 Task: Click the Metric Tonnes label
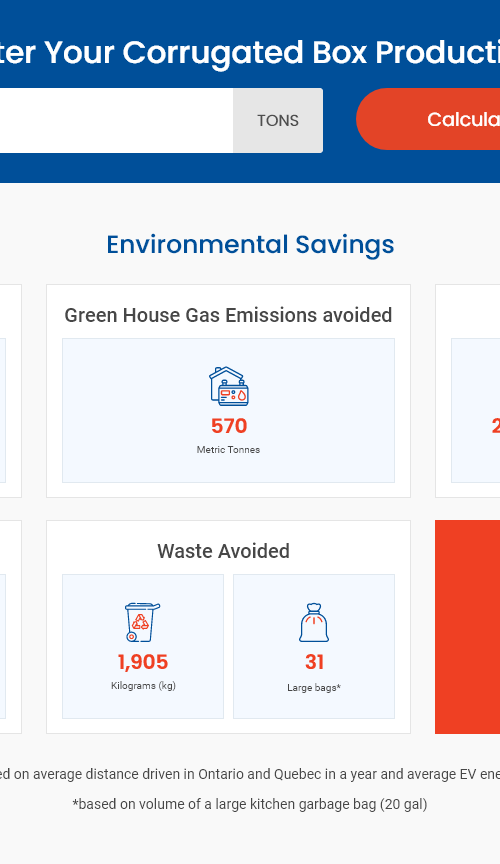pos(228,450)
